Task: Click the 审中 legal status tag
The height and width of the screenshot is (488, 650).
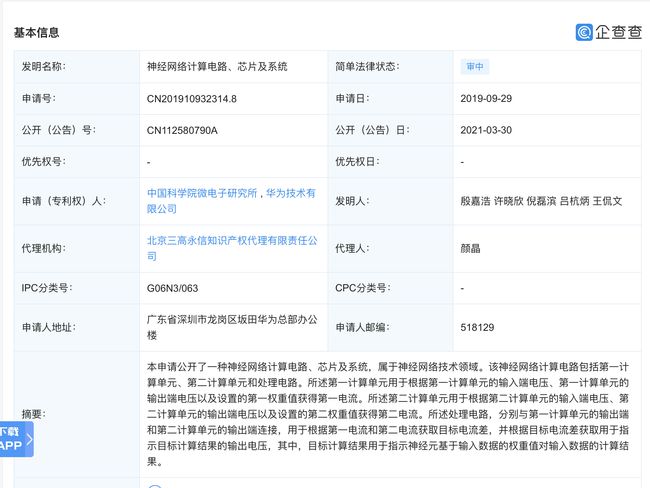Action: tap(475, 67)
